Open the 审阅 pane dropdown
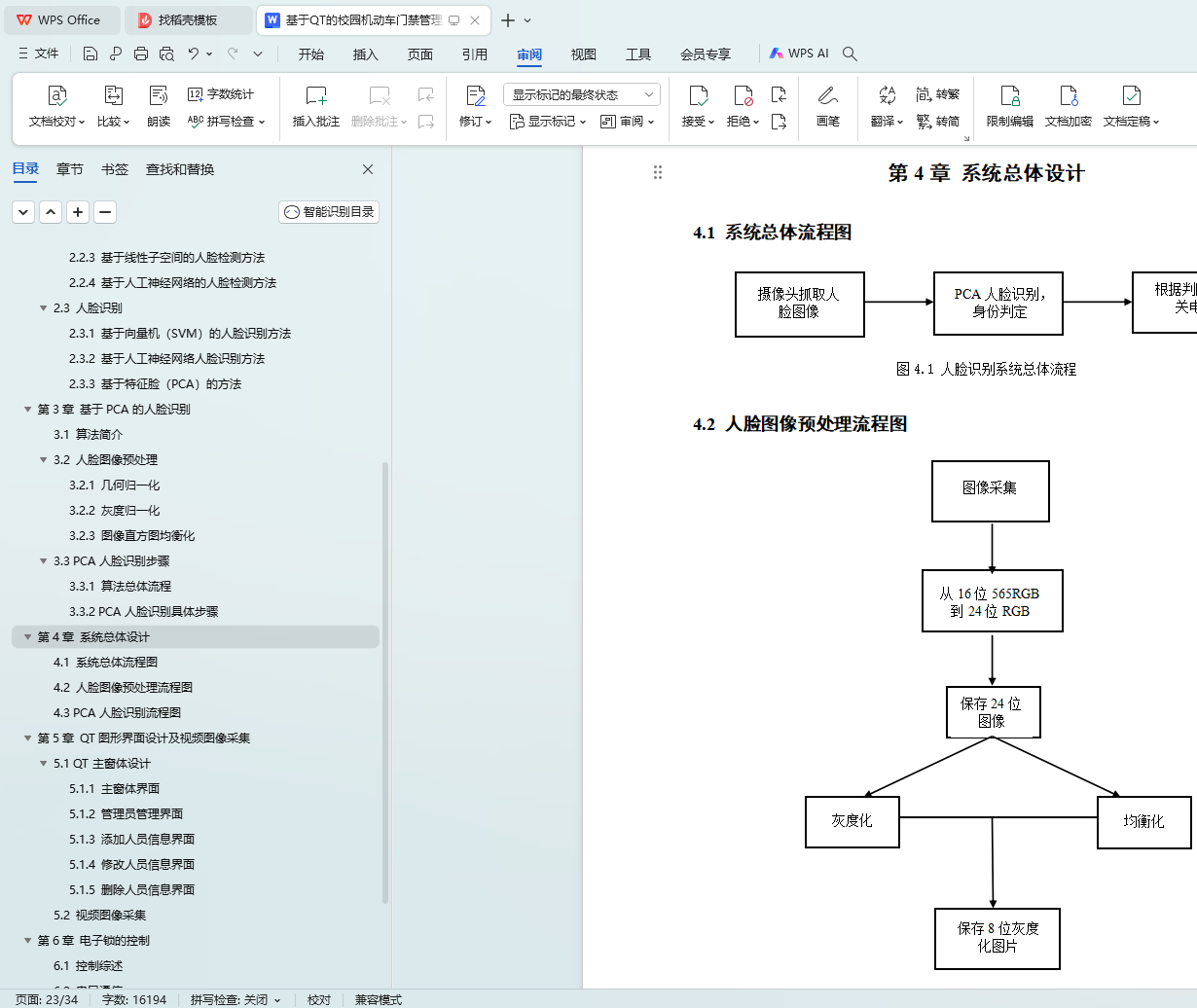This screenshot has height=1008, width=1197. point(628,122)
